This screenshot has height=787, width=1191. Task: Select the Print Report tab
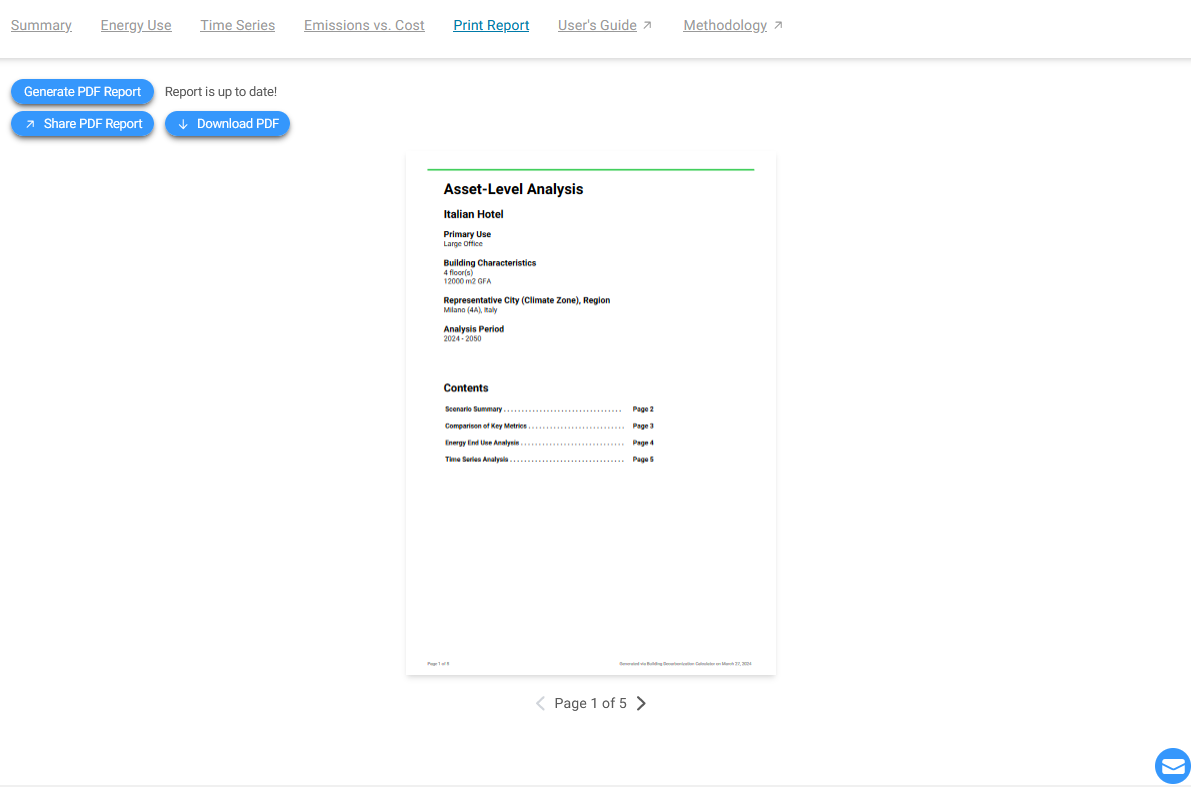[x=491, y=25]
